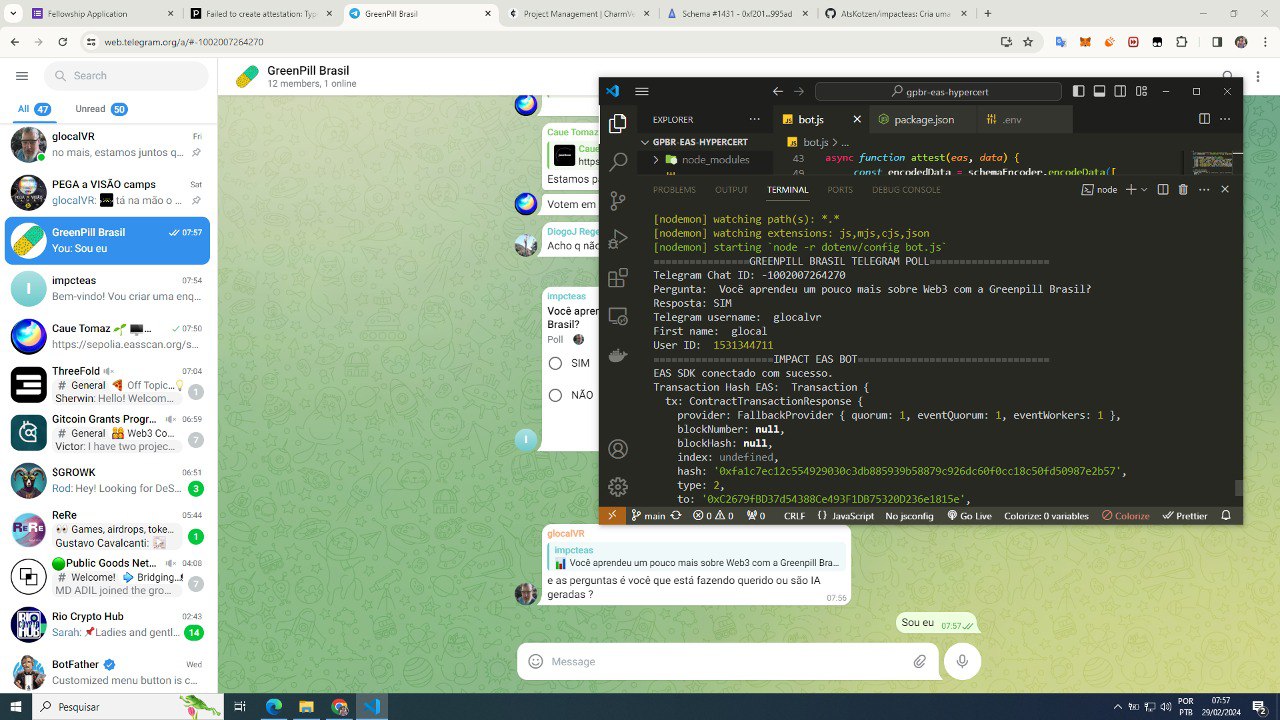
Task: Open Telegram hamburger menu
Action: point(22,76)
